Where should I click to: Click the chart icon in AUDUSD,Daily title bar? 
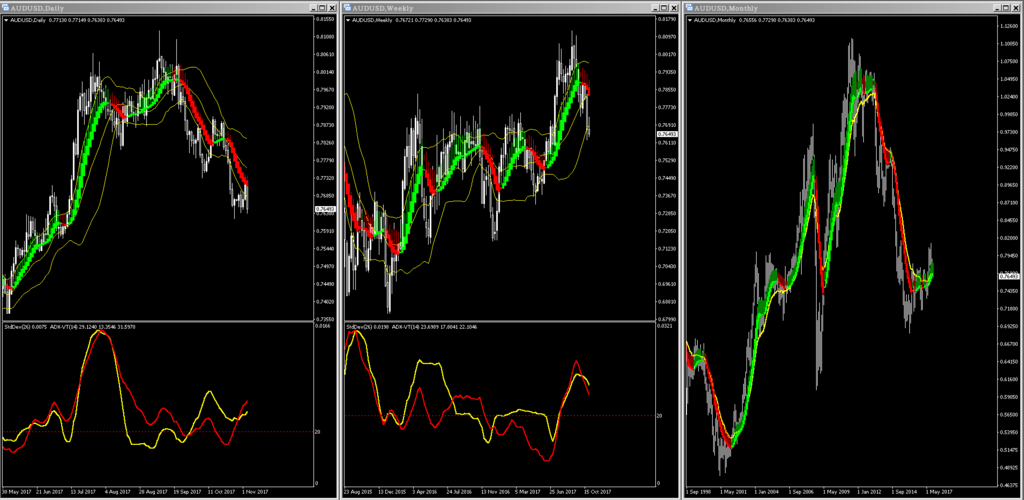click(5, 8)
